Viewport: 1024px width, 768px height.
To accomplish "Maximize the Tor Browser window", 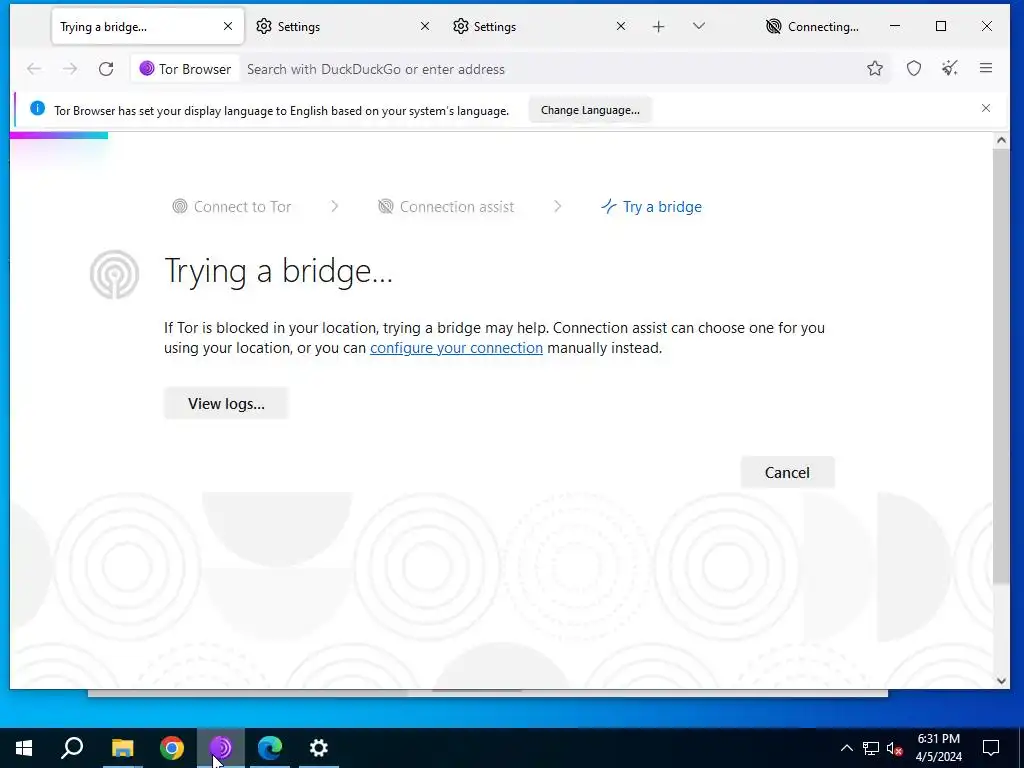I will click(941, 27).
